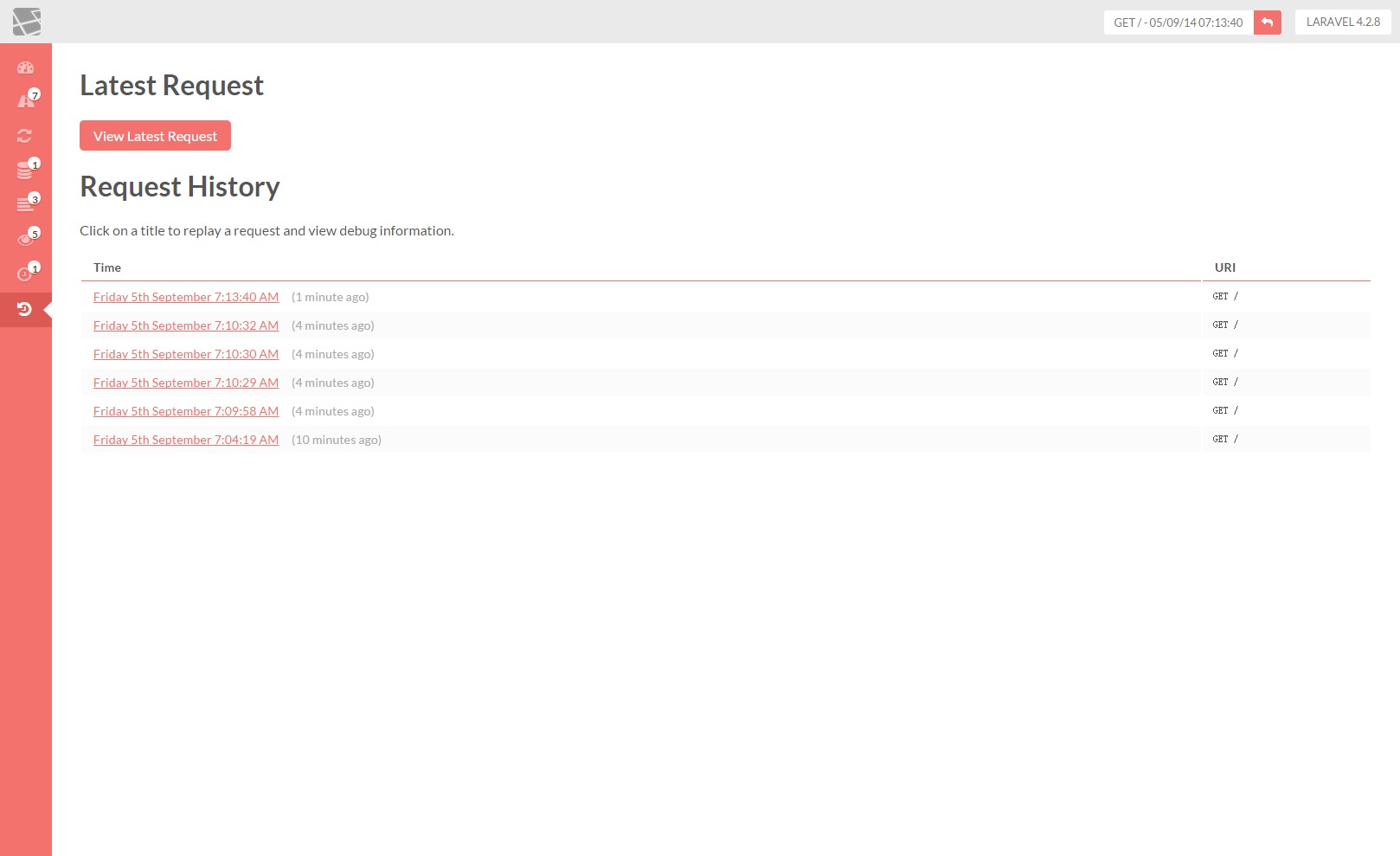Click the '(10 minutes ago)' text

point(336,440)
